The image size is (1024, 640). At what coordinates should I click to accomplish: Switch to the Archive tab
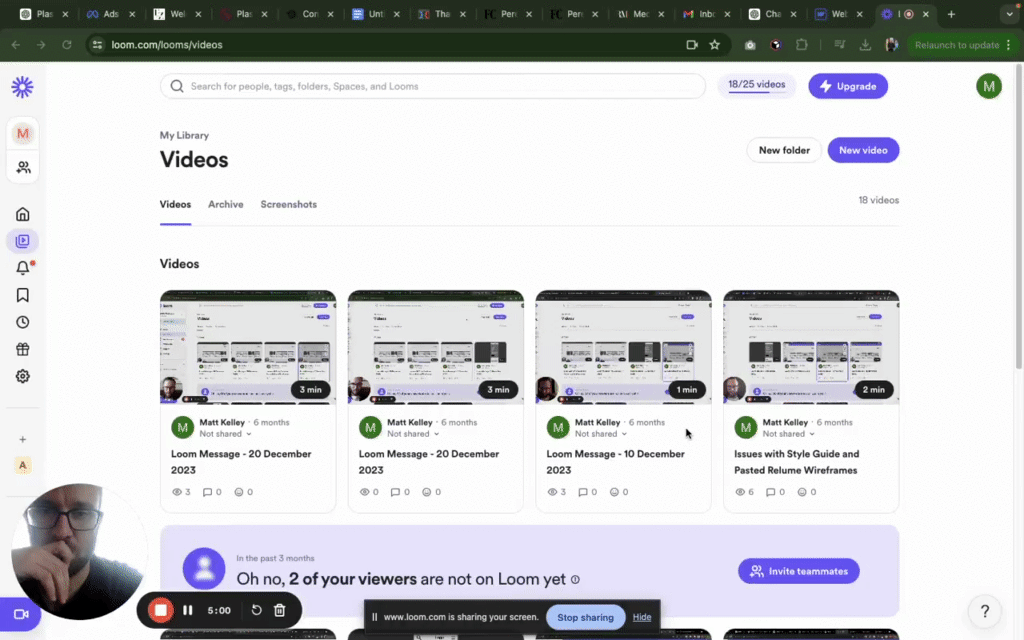225,204
